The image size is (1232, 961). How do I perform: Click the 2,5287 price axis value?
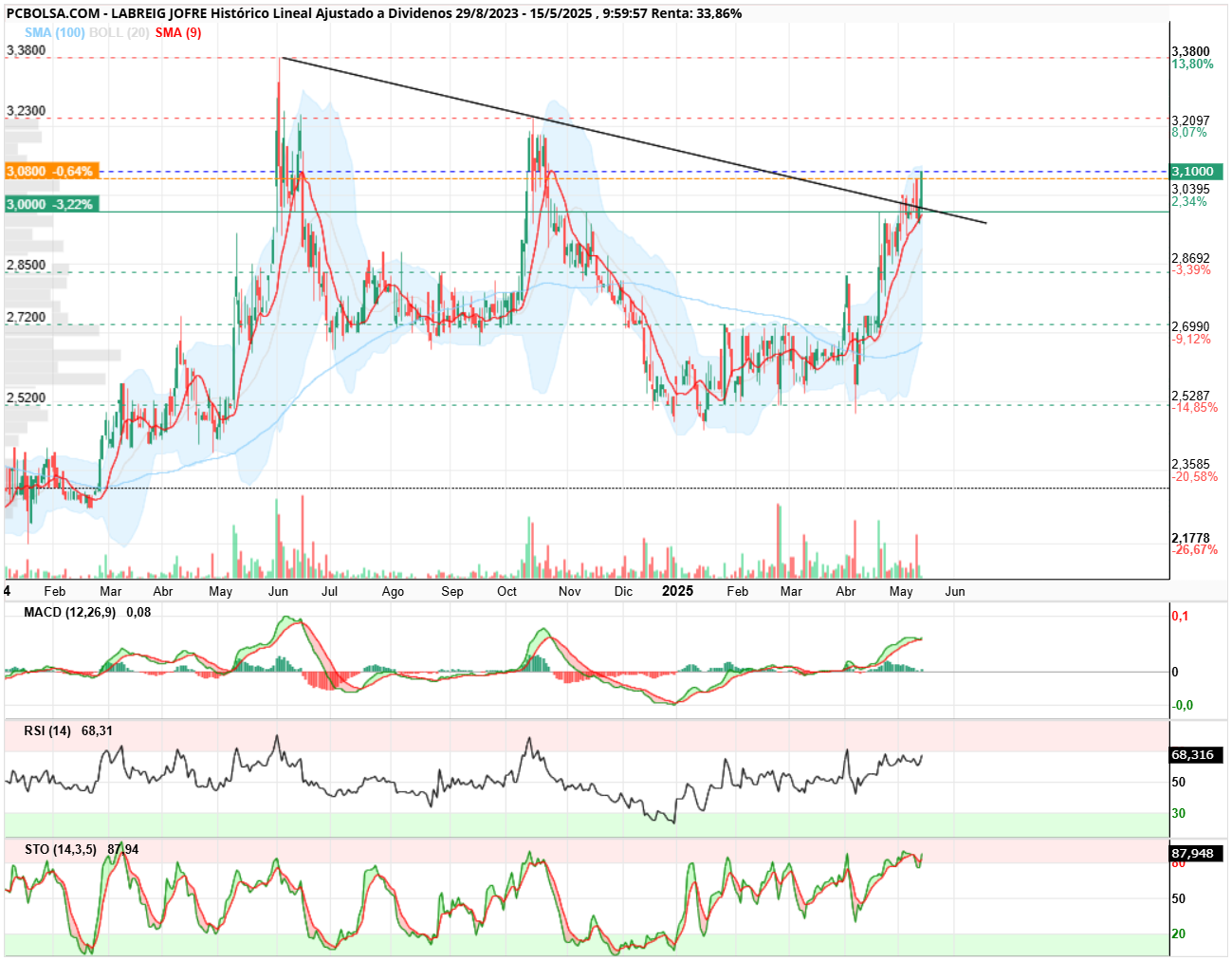(x=1190, y=396)
